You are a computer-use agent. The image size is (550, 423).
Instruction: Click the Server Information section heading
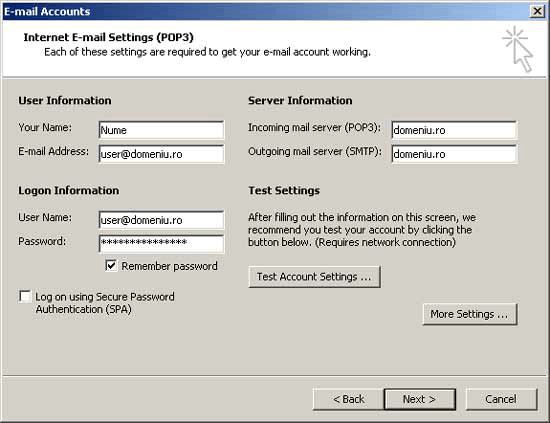click(x=300, y=101)
